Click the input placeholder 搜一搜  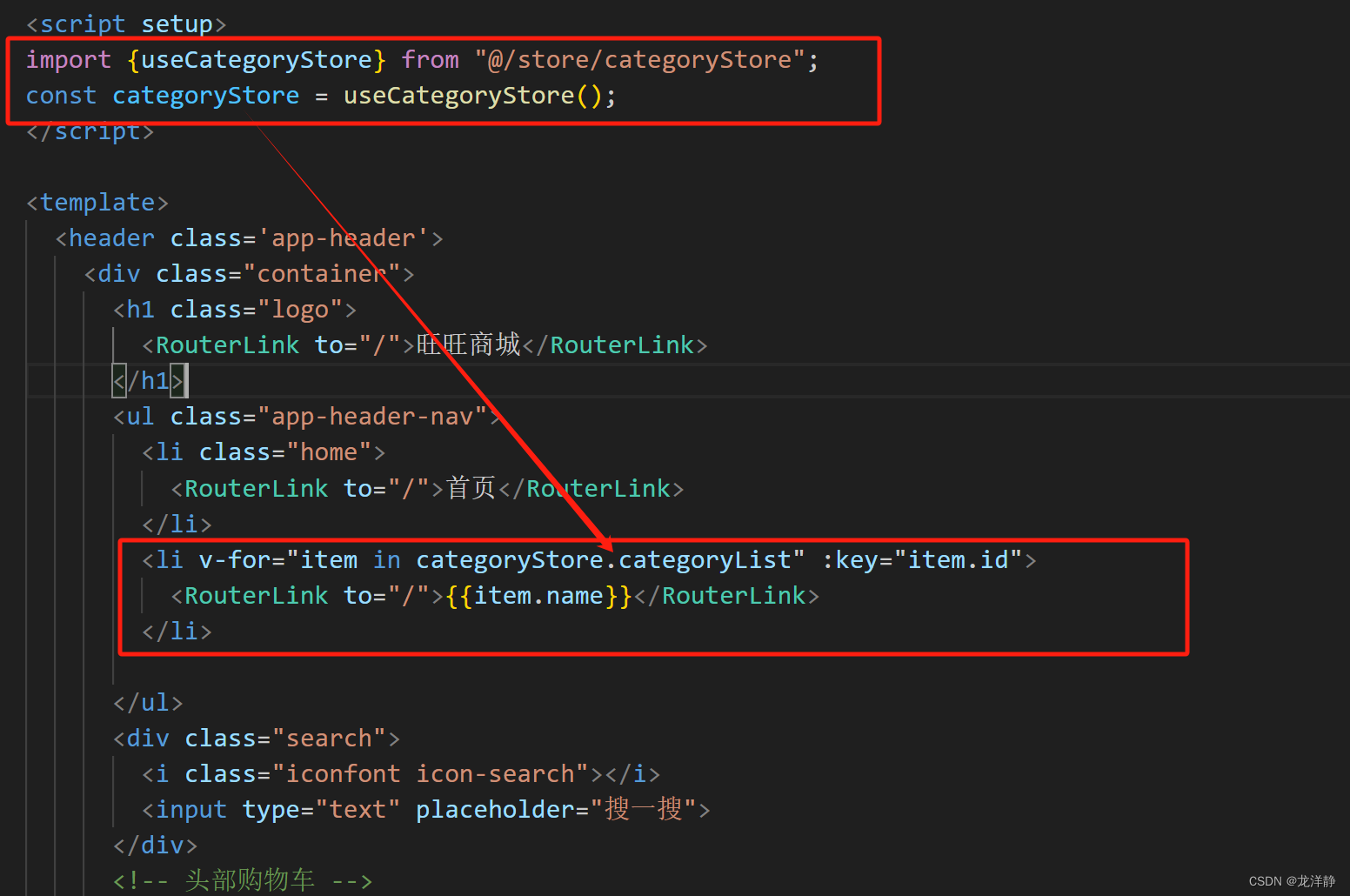[643, 808]
